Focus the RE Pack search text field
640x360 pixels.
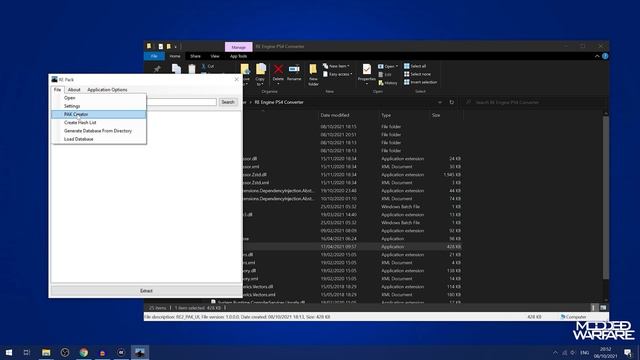click(x=182, y=102)
